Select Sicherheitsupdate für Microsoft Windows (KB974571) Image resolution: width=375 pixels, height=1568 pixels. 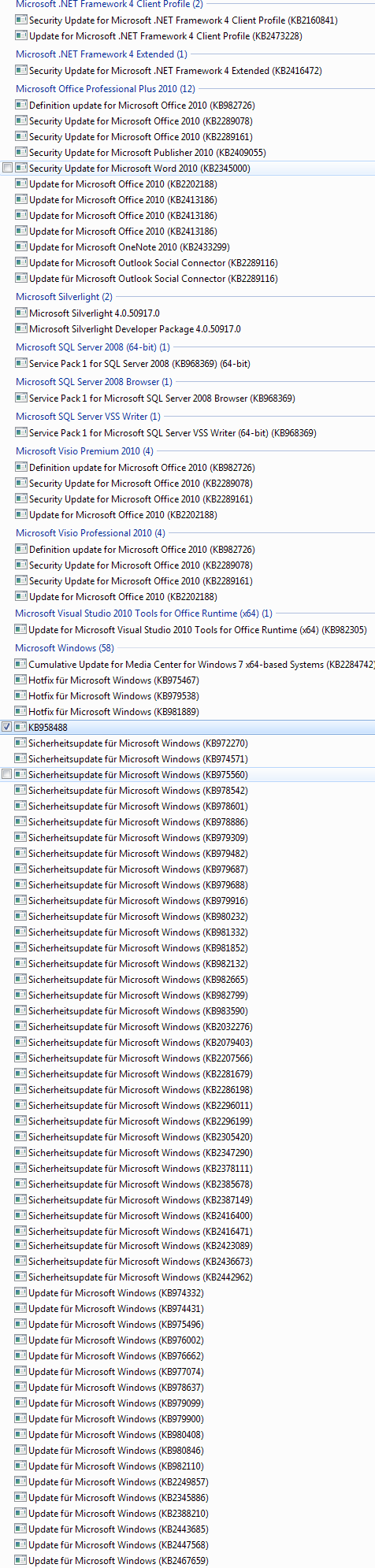click(138, 759)
